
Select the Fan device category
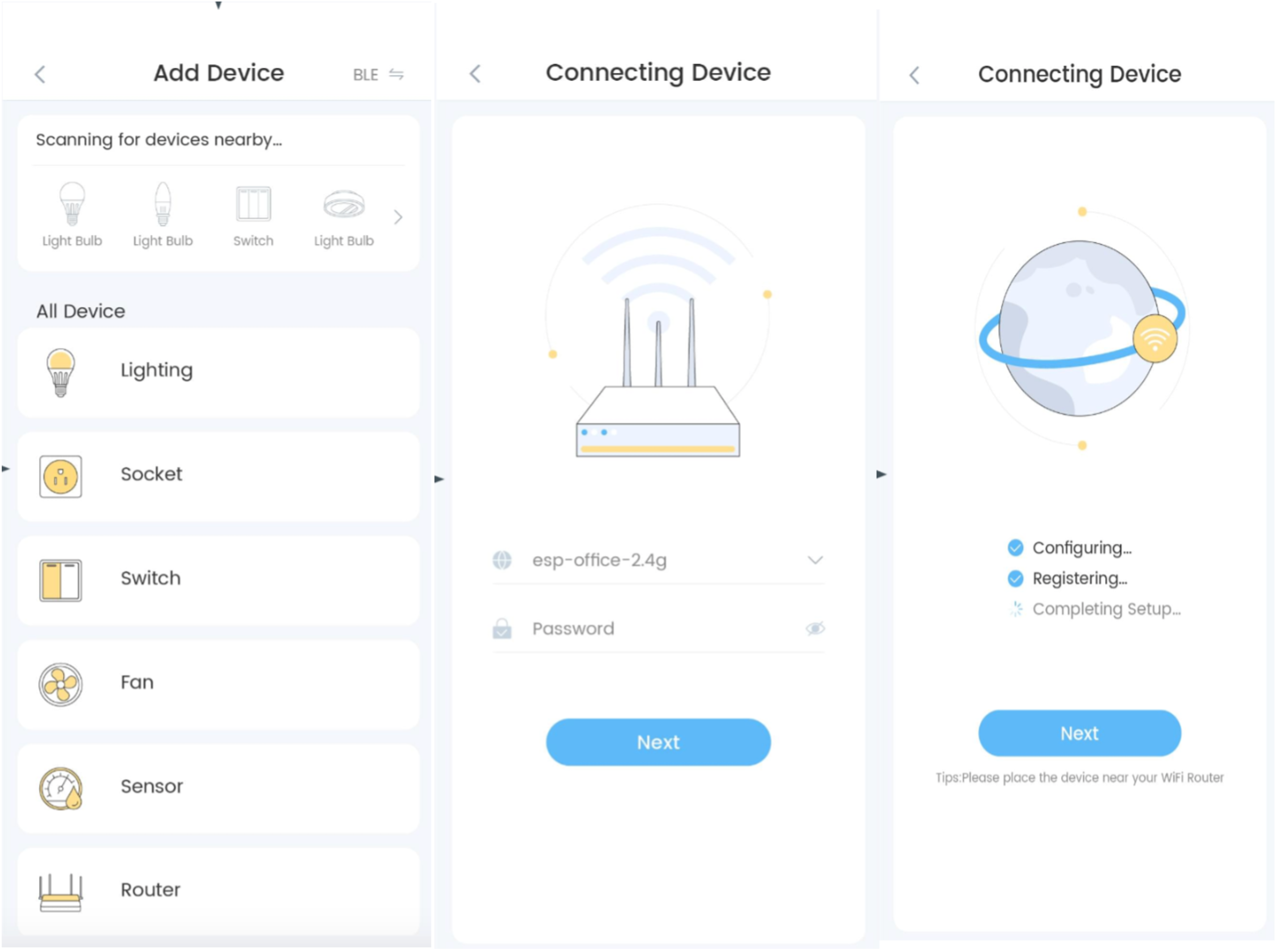click(211, 681)
